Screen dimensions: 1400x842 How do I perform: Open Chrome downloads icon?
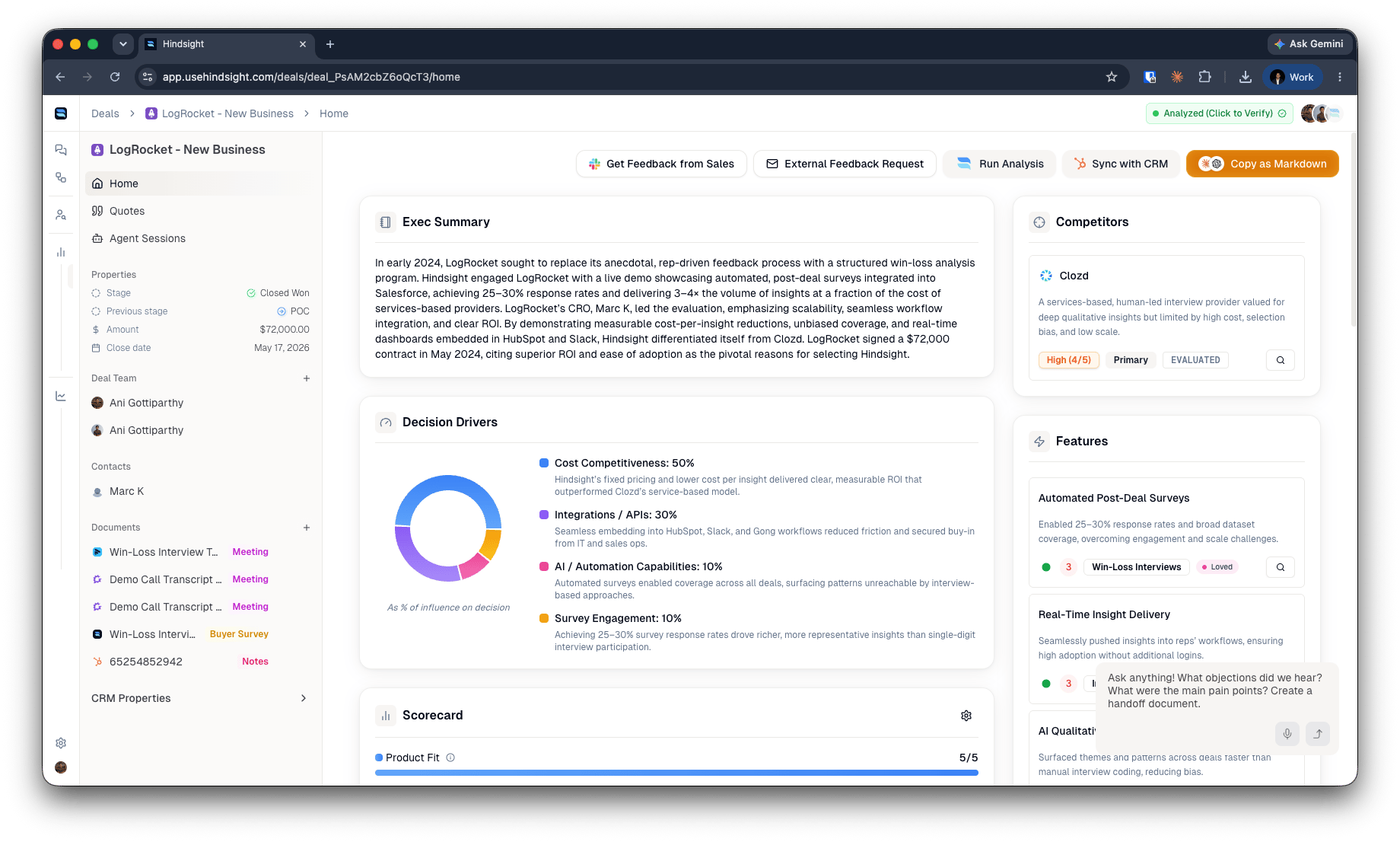tap(1246, 77)
